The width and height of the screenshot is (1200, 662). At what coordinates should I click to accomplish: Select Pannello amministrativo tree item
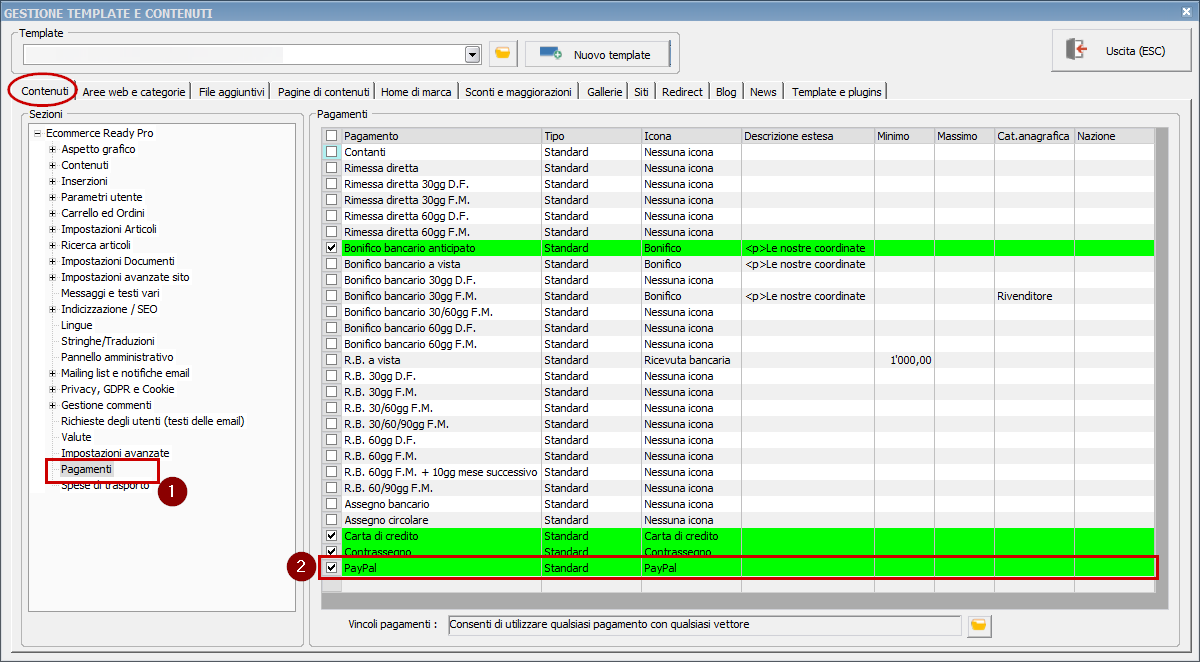(x=117, y=357)
